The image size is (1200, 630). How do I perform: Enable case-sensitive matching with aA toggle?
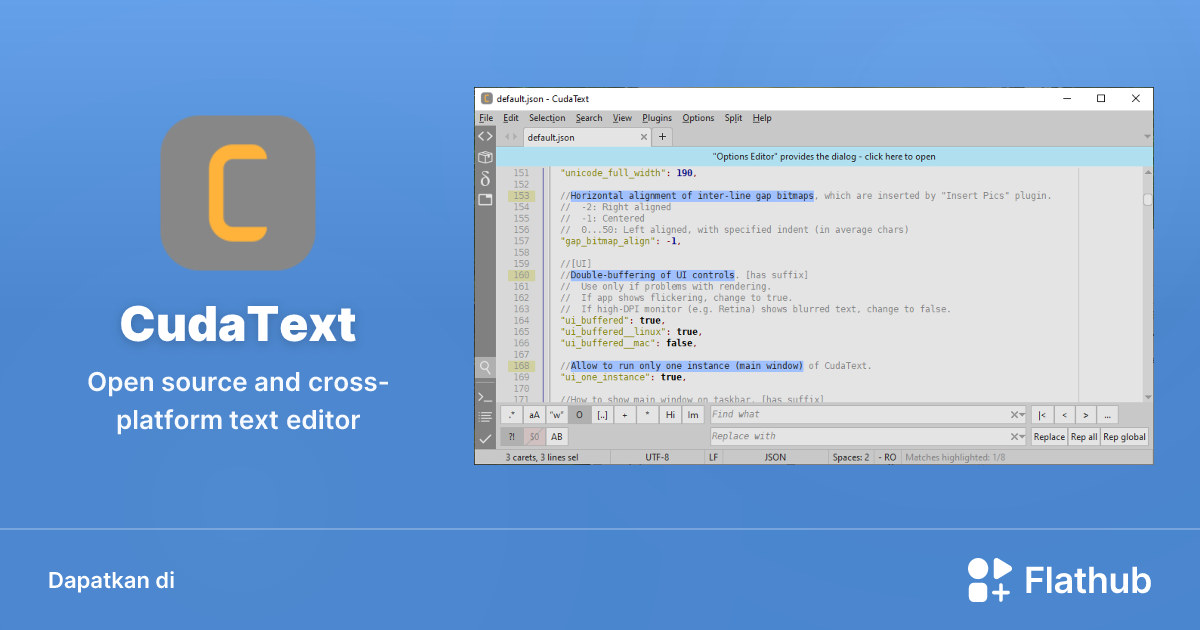point(534,414)
